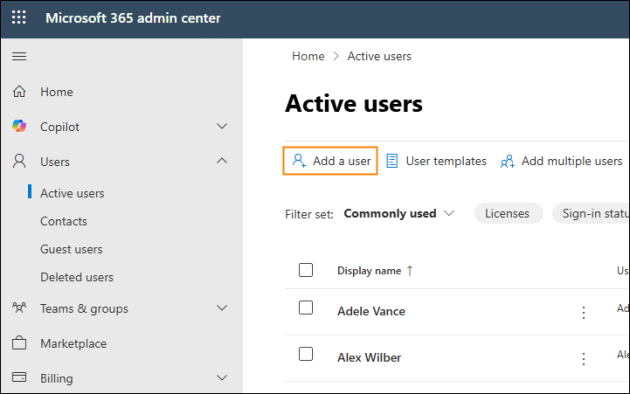Open Adele Vance user name
The height and width of the screenshot is (394, 630).
371,311
